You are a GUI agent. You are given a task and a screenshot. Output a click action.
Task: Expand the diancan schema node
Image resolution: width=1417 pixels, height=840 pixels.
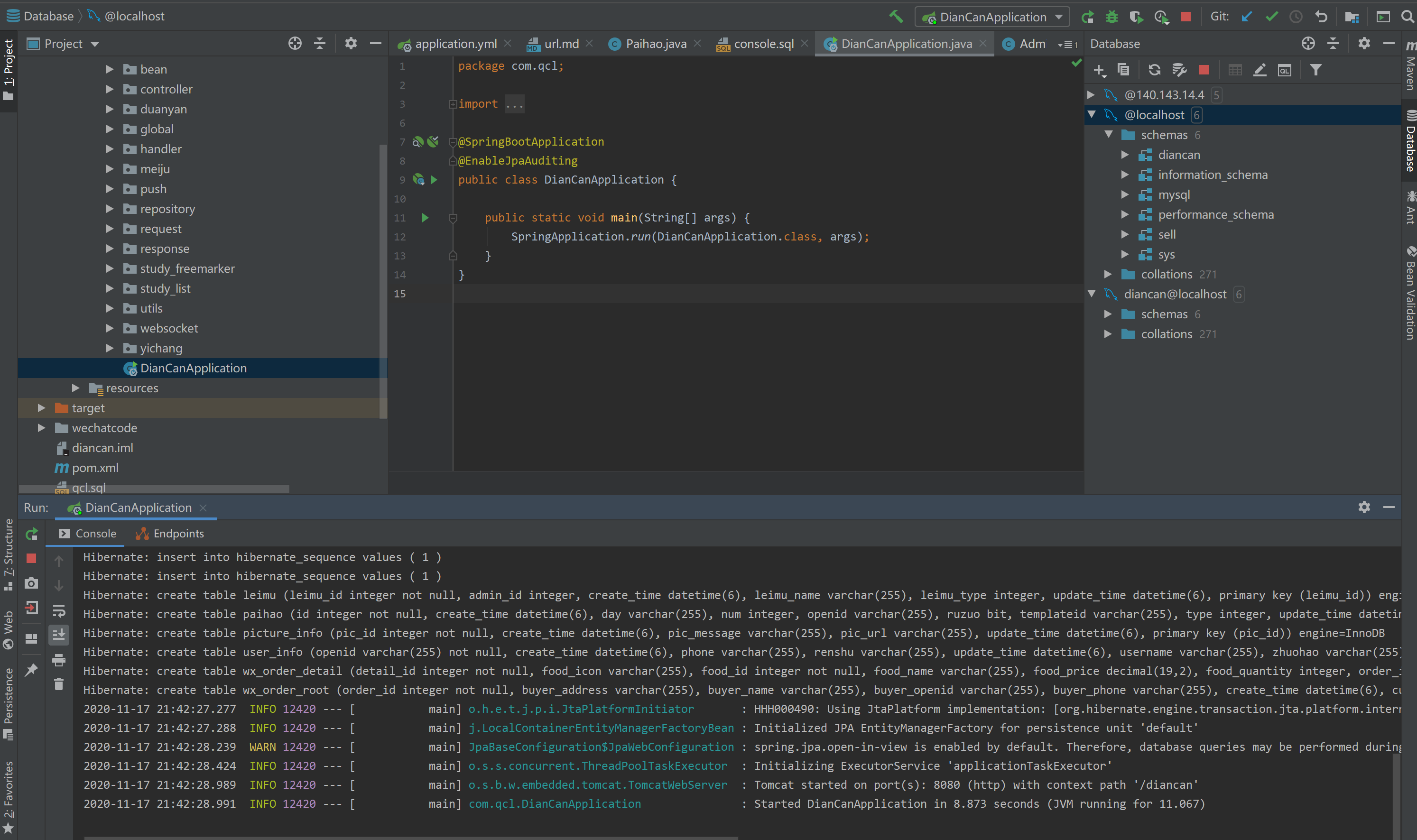pos(1125,155)
